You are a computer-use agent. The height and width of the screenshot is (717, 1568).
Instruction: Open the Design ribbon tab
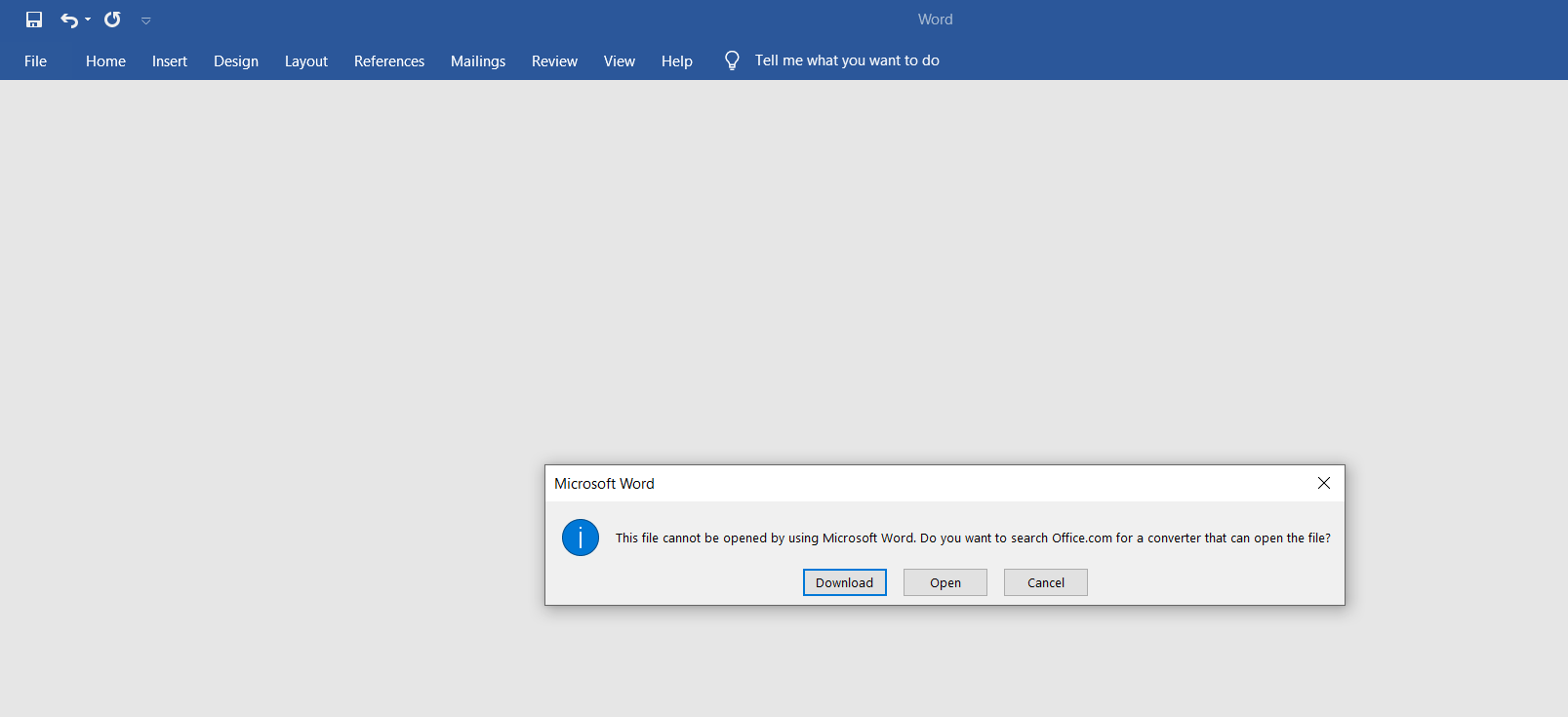point(236,60)
